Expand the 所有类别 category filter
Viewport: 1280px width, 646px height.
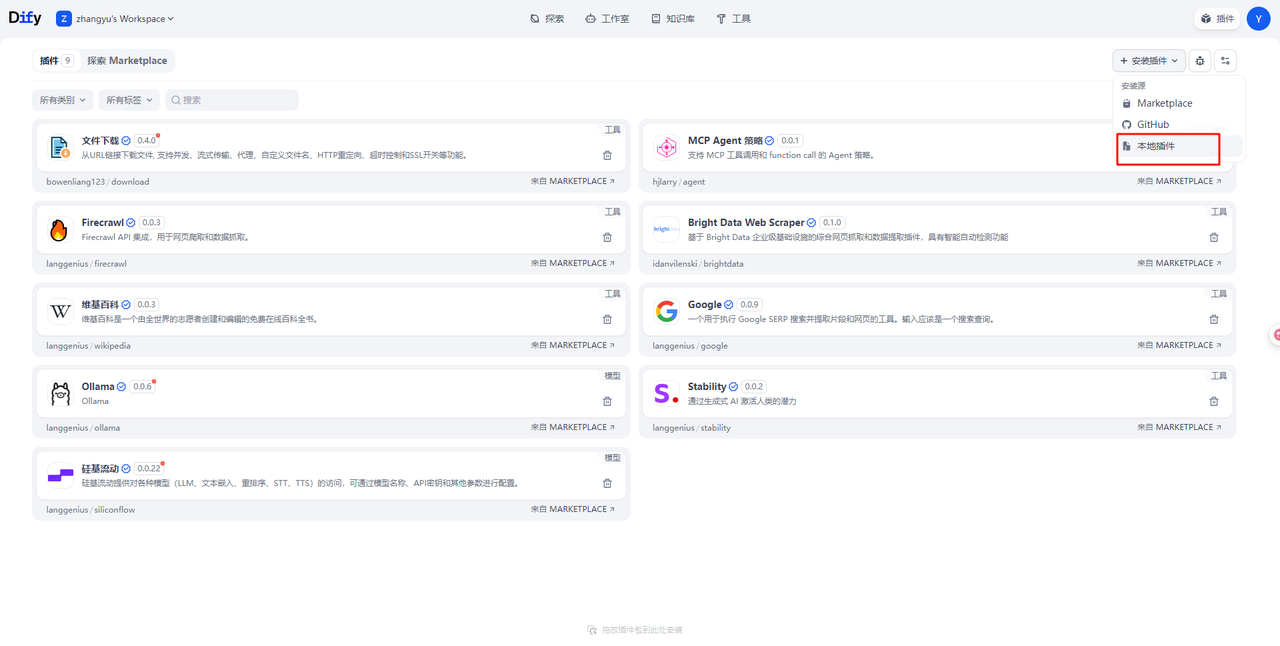62,100
